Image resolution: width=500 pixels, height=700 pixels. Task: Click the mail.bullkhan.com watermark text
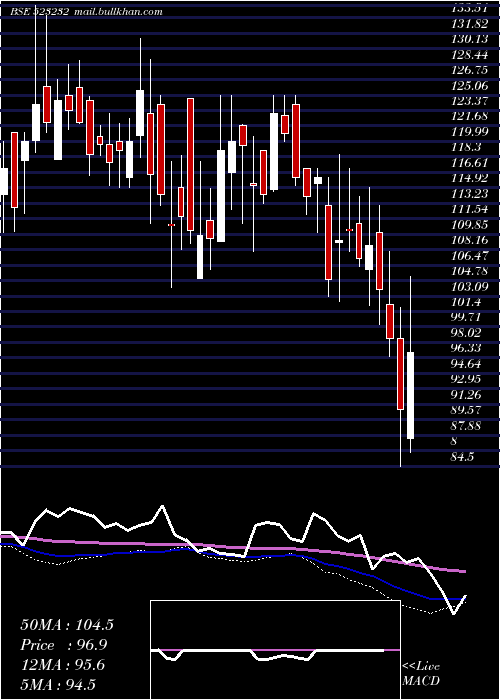117,12
